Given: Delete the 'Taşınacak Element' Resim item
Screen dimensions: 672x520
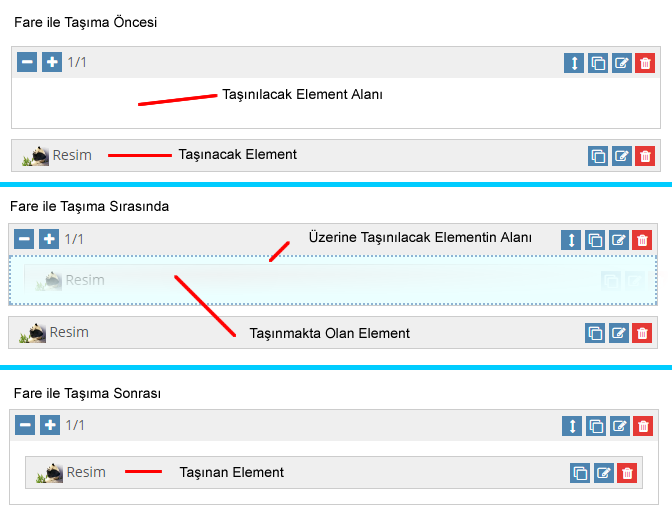Looking at the screenshot, I should click(x=645, y=156).
